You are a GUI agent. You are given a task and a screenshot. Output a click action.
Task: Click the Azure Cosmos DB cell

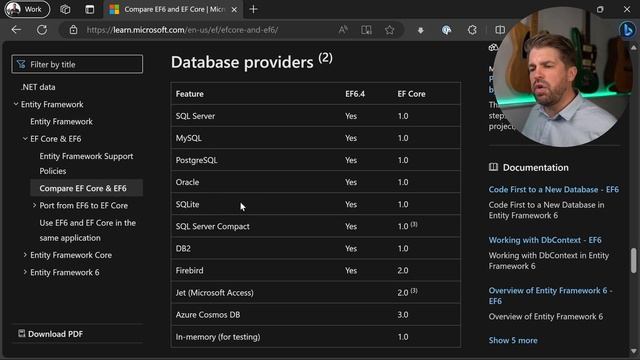(208, 315)
